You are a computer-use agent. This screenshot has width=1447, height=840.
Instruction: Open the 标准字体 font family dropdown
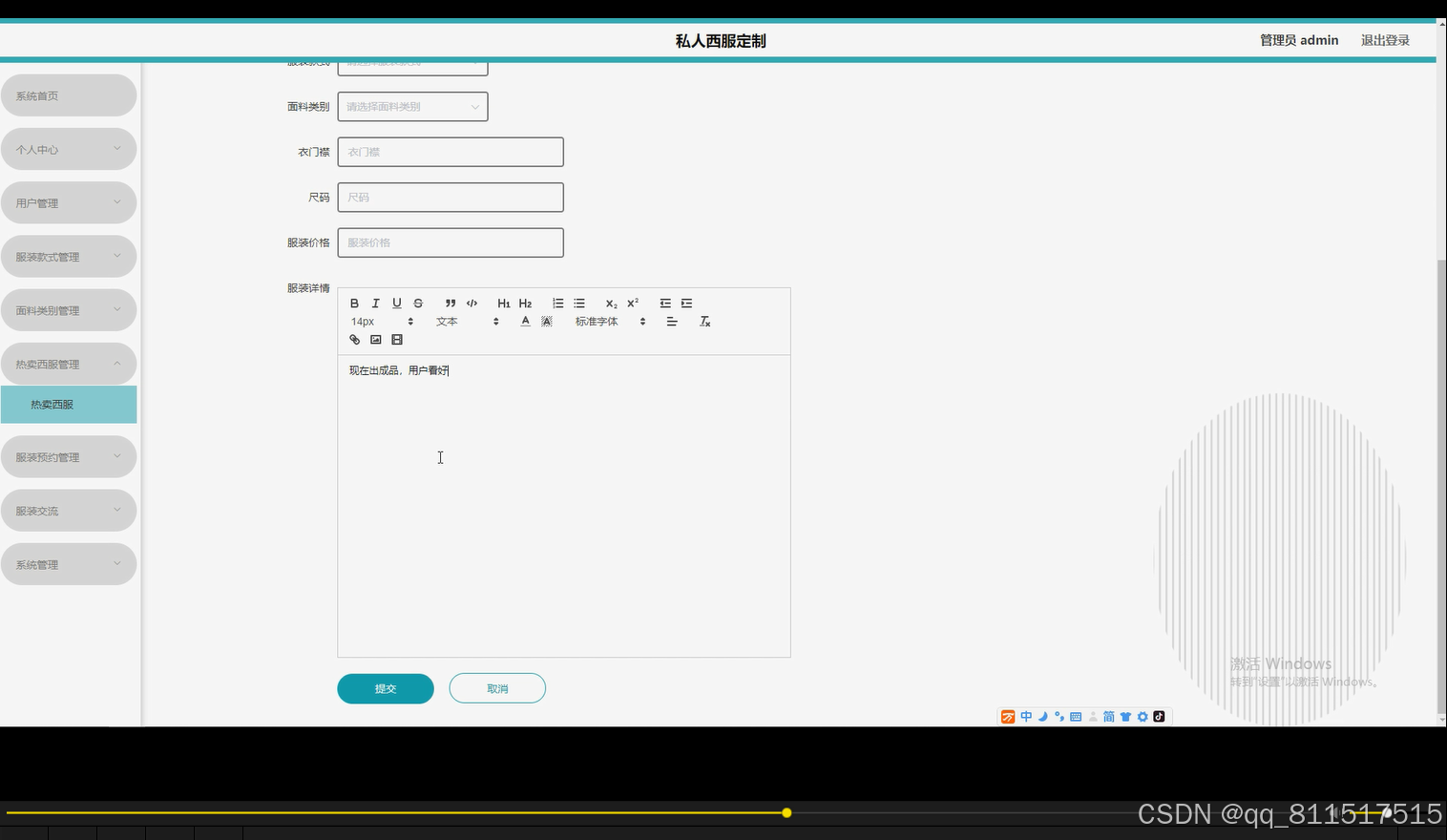[x=611, y=322]
